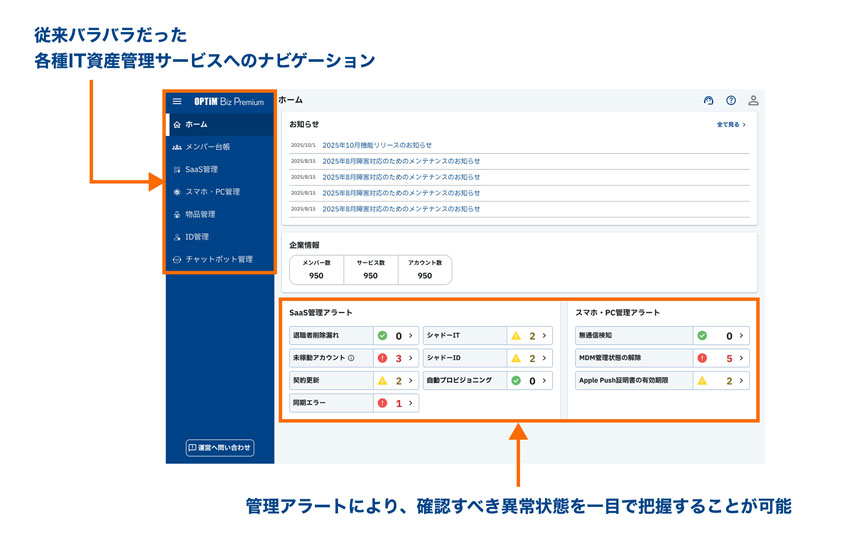Screen dimensions: 860x538
Task: Click the green check icon for 自動プロビジョニング
Action: point(516,381)
